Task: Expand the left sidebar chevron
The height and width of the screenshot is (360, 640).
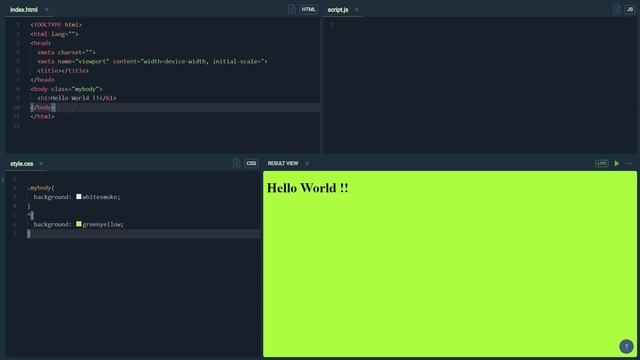Action: (x=3, y=180)
